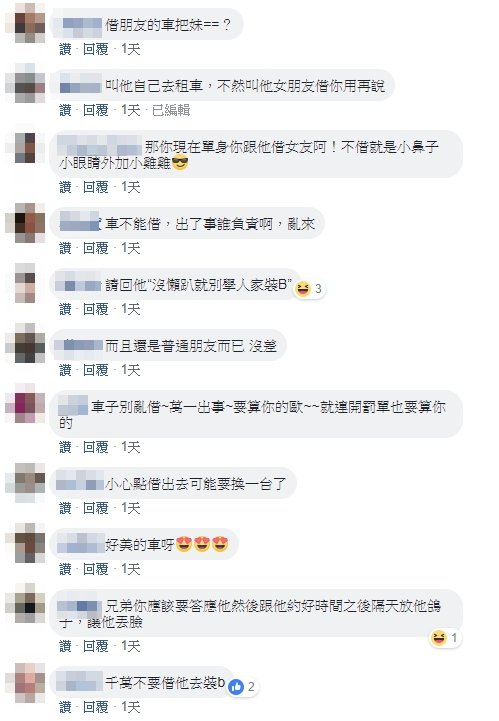This screenshot has width=499, height=721.
Task: Open avatar of 好美的車呀 commenter
Action: point(25,543)
